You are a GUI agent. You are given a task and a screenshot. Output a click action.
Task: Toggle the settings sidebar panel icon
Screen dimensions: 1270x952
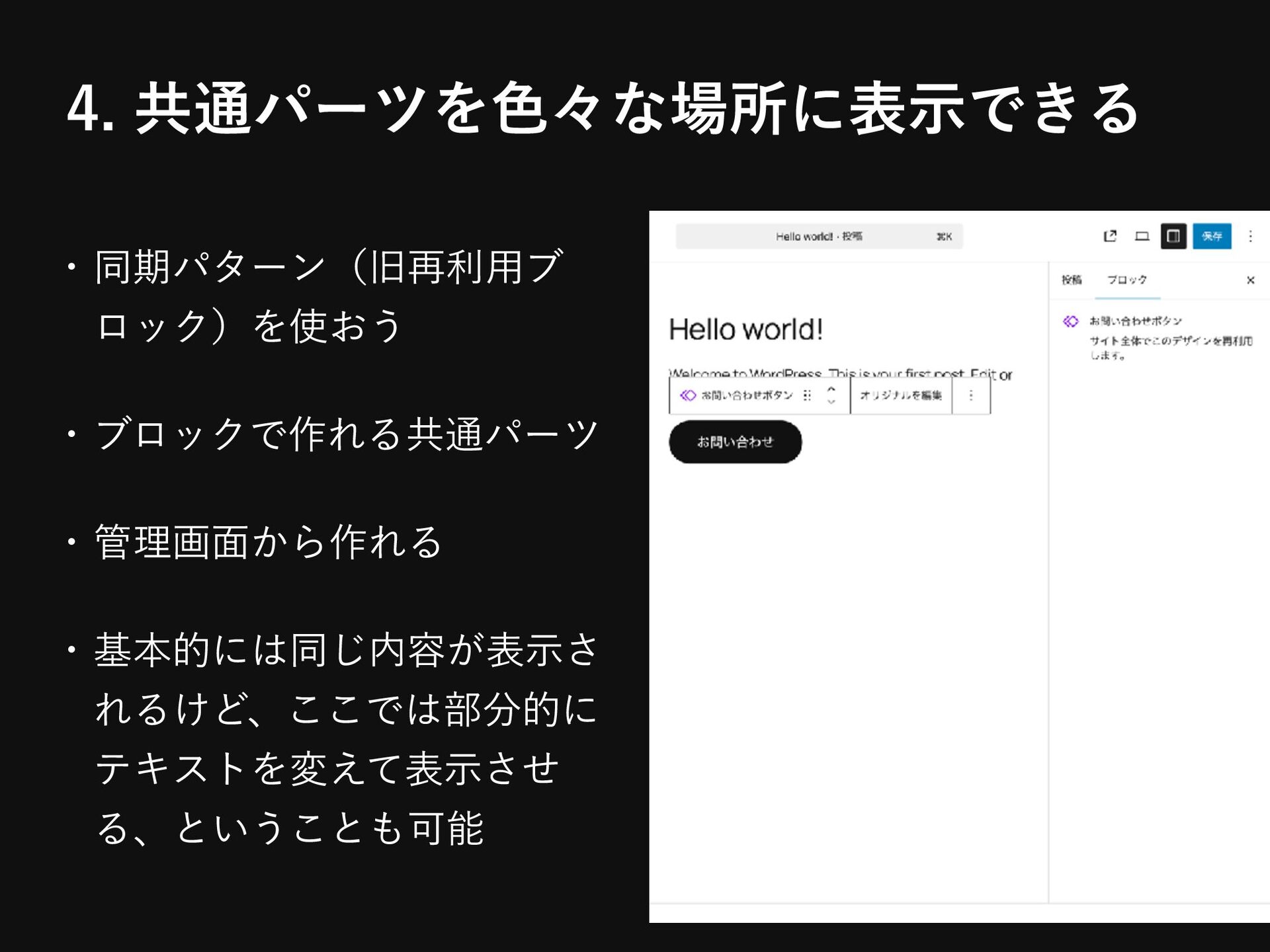(x=1173, y=236)
